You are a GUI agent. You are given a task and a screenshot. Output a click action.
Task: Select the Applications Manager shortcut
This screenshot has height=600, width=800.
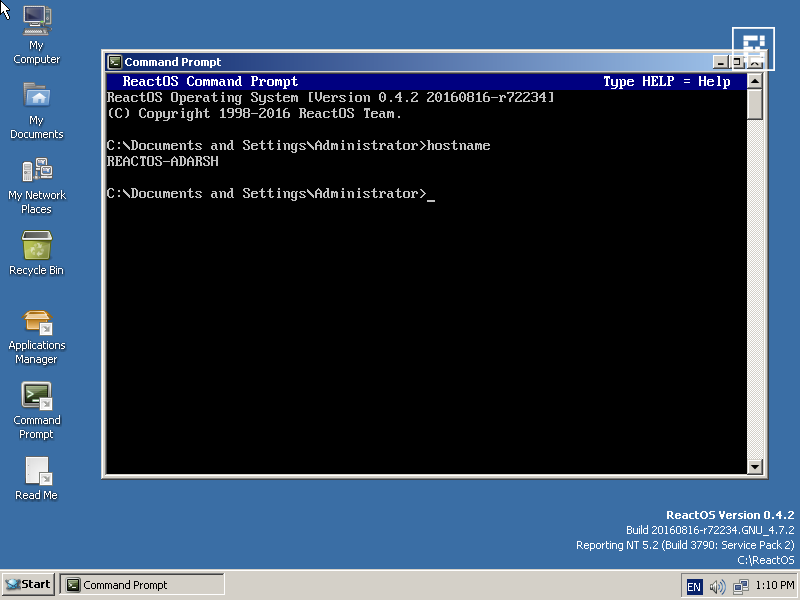pos(36,337)
